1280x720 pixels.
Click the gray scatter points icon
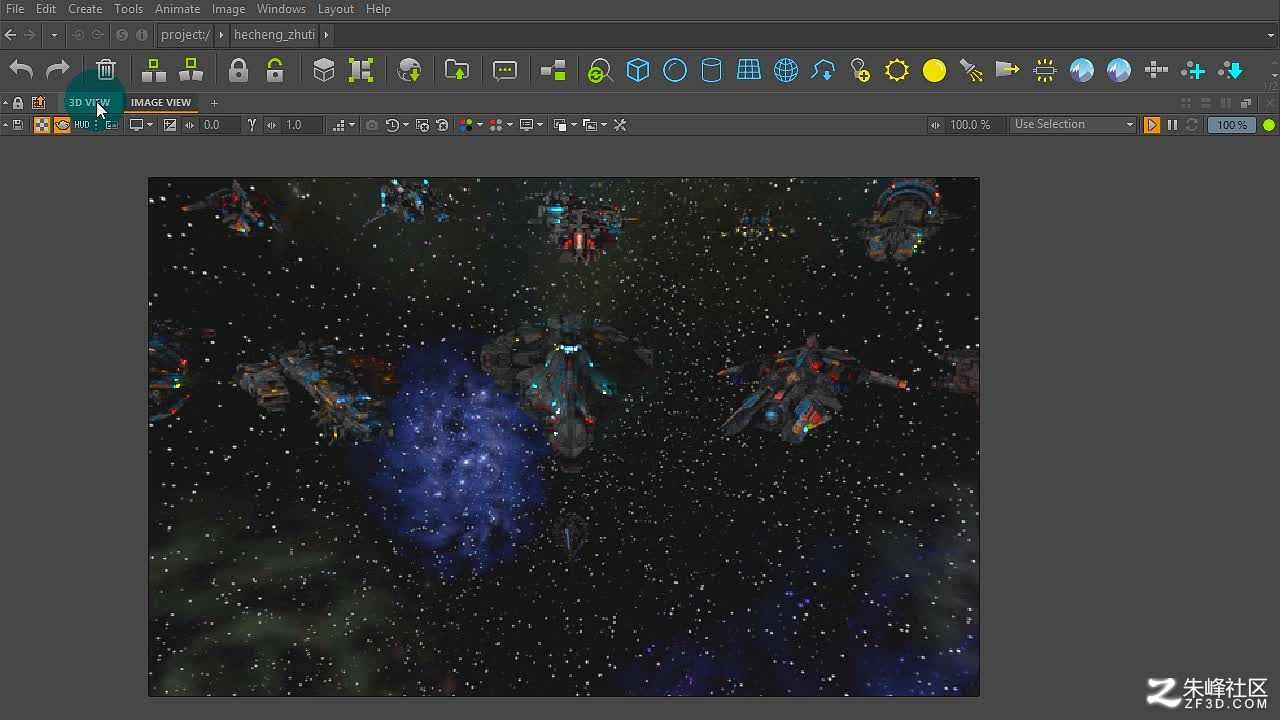(1156, 70)
